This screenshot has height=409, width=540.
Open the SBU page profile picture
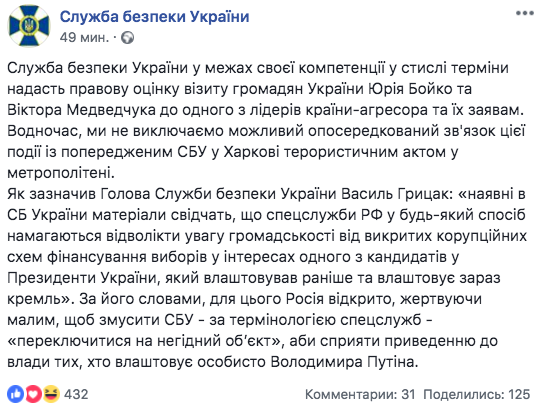coord(29,25)
